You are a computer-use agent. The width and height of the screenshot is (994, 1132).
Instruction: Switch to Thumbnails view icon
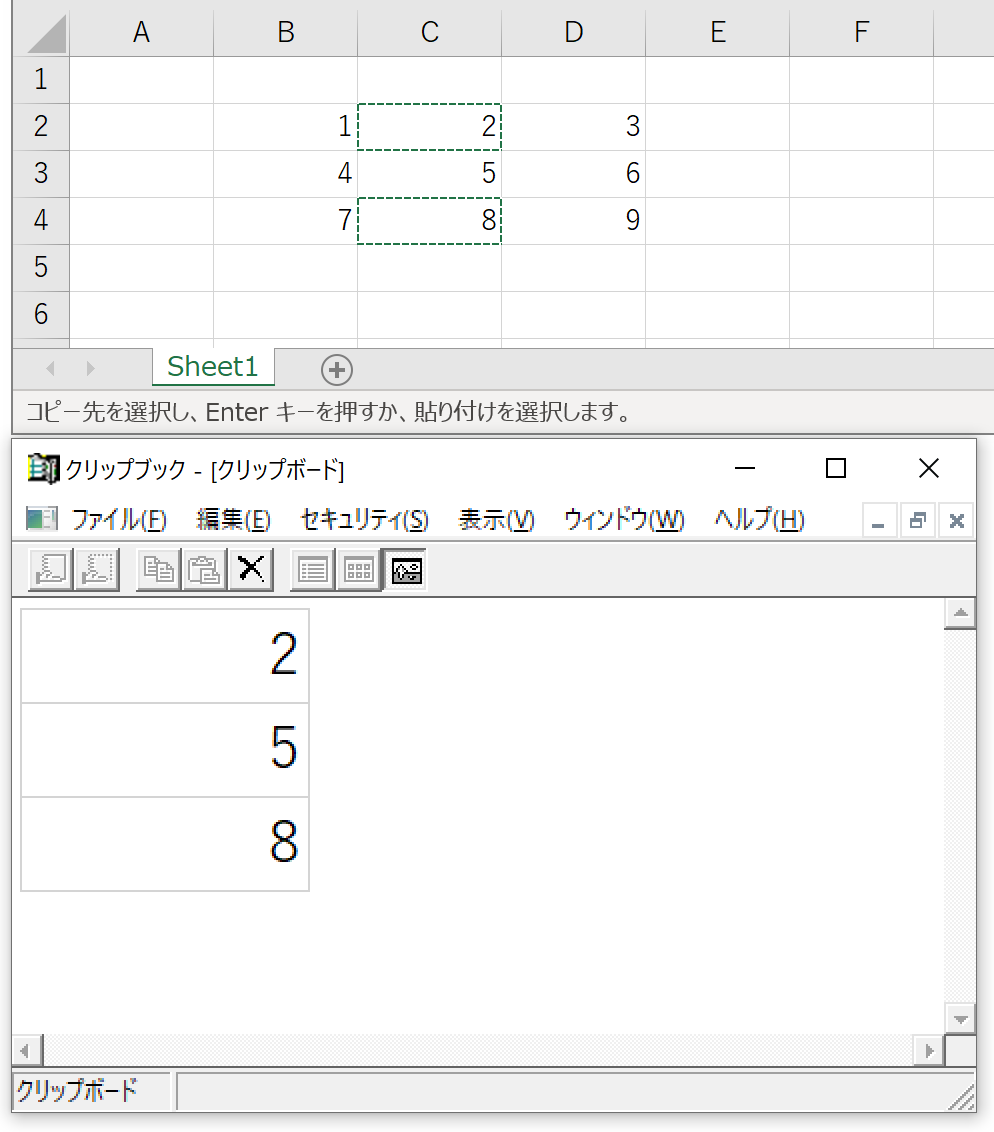click(x=359, y=570)
